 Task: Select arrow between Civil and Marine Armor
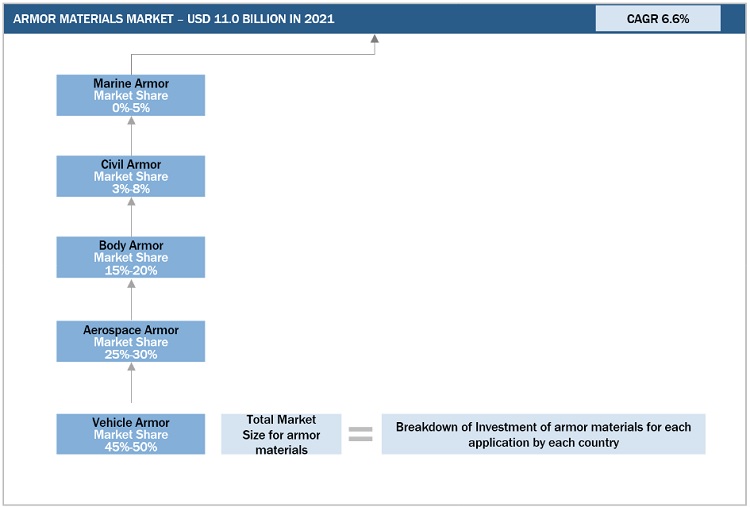[131, 135]
